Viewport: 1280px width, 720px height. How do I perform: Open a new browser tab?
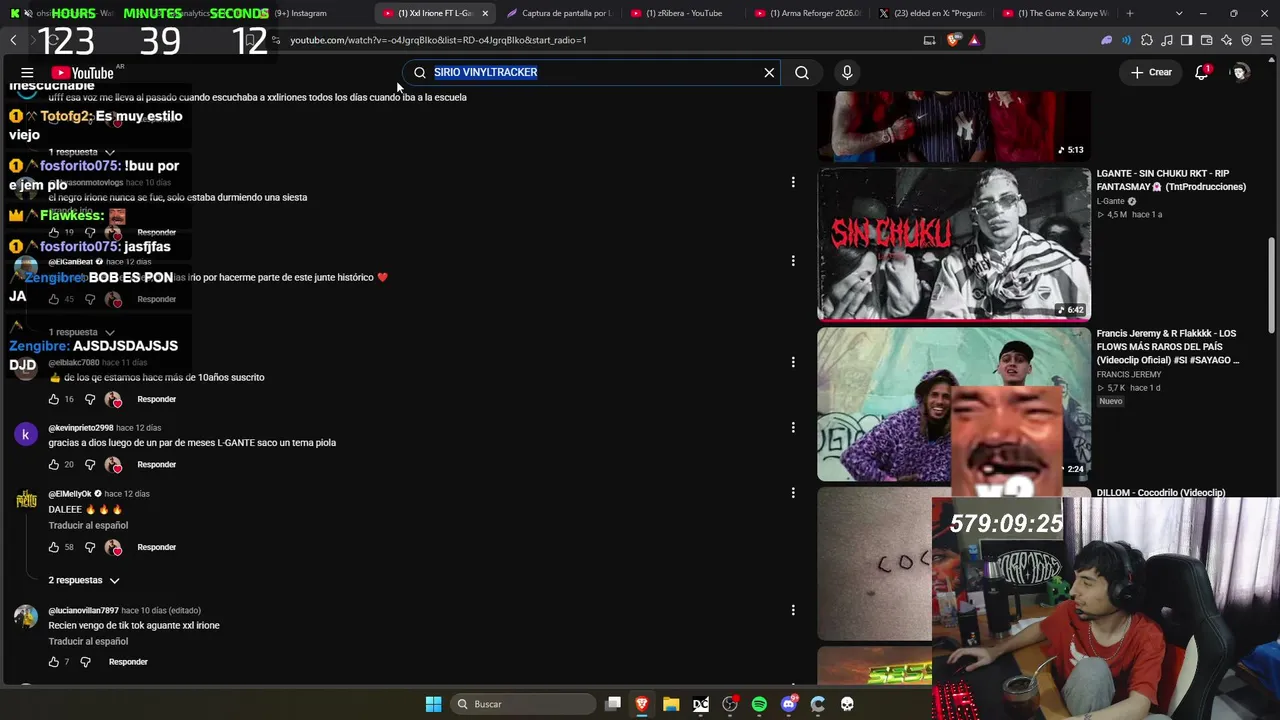pos(1130,13)
